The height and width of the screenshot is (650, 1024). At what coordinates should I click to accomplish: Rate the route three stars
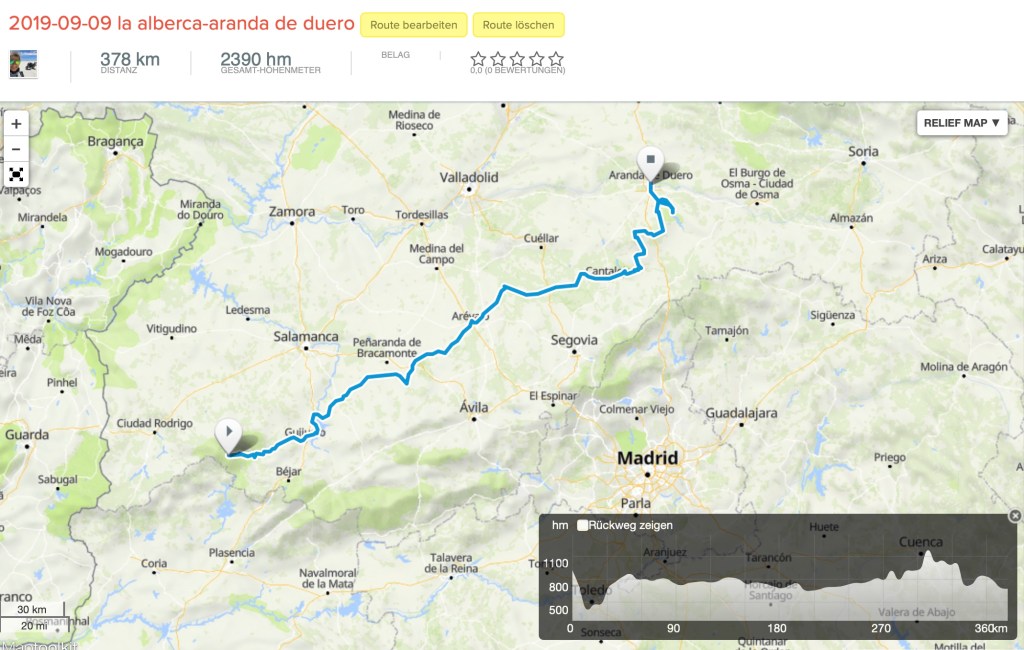(517, 59)
